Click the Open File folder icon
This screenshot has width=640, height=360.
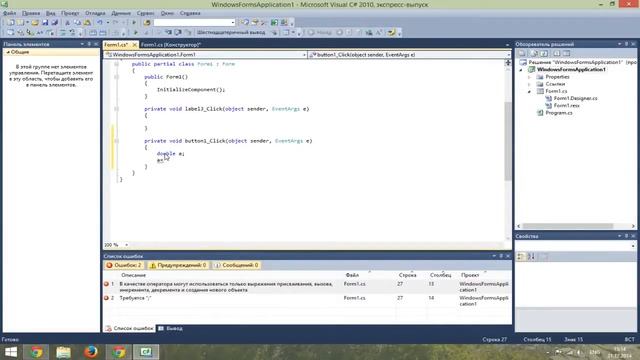click(x=35, y=22)
